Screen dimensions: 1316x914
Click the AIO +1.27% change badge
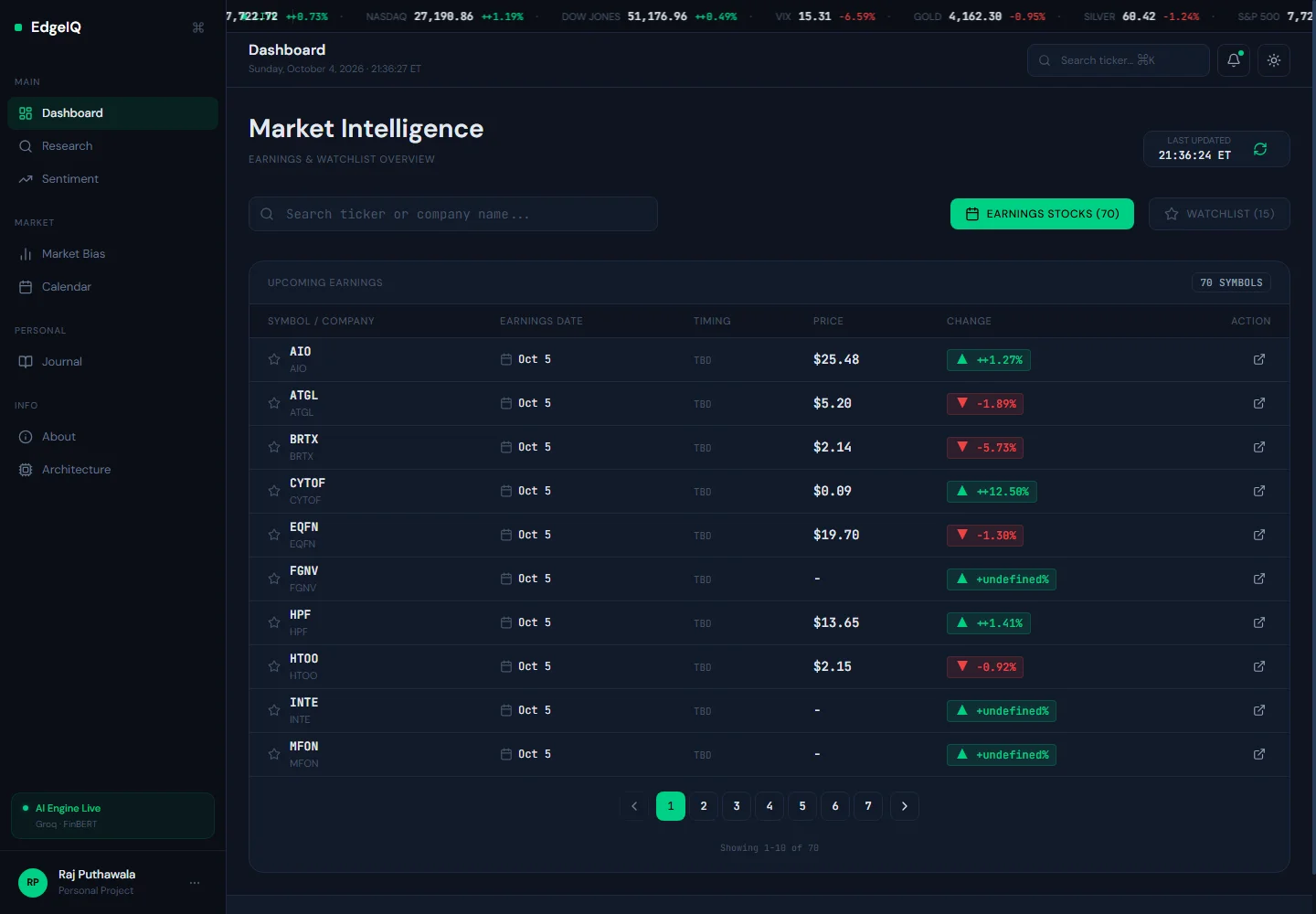(x=989, y=360)
